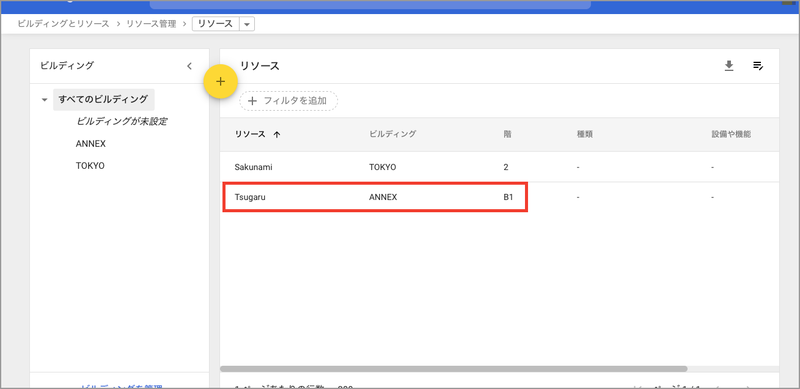Select すべてのビルディング in the tree
Image resolution: width=800 pixels, height=389 pixels.
click(104, 99)
